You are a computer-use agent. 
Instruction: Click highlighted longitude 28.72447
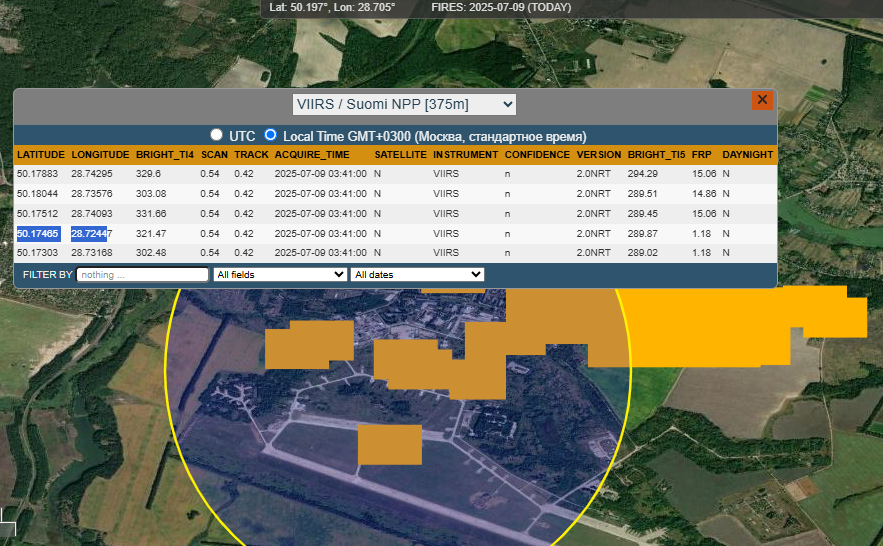click(x=92, y=234)
